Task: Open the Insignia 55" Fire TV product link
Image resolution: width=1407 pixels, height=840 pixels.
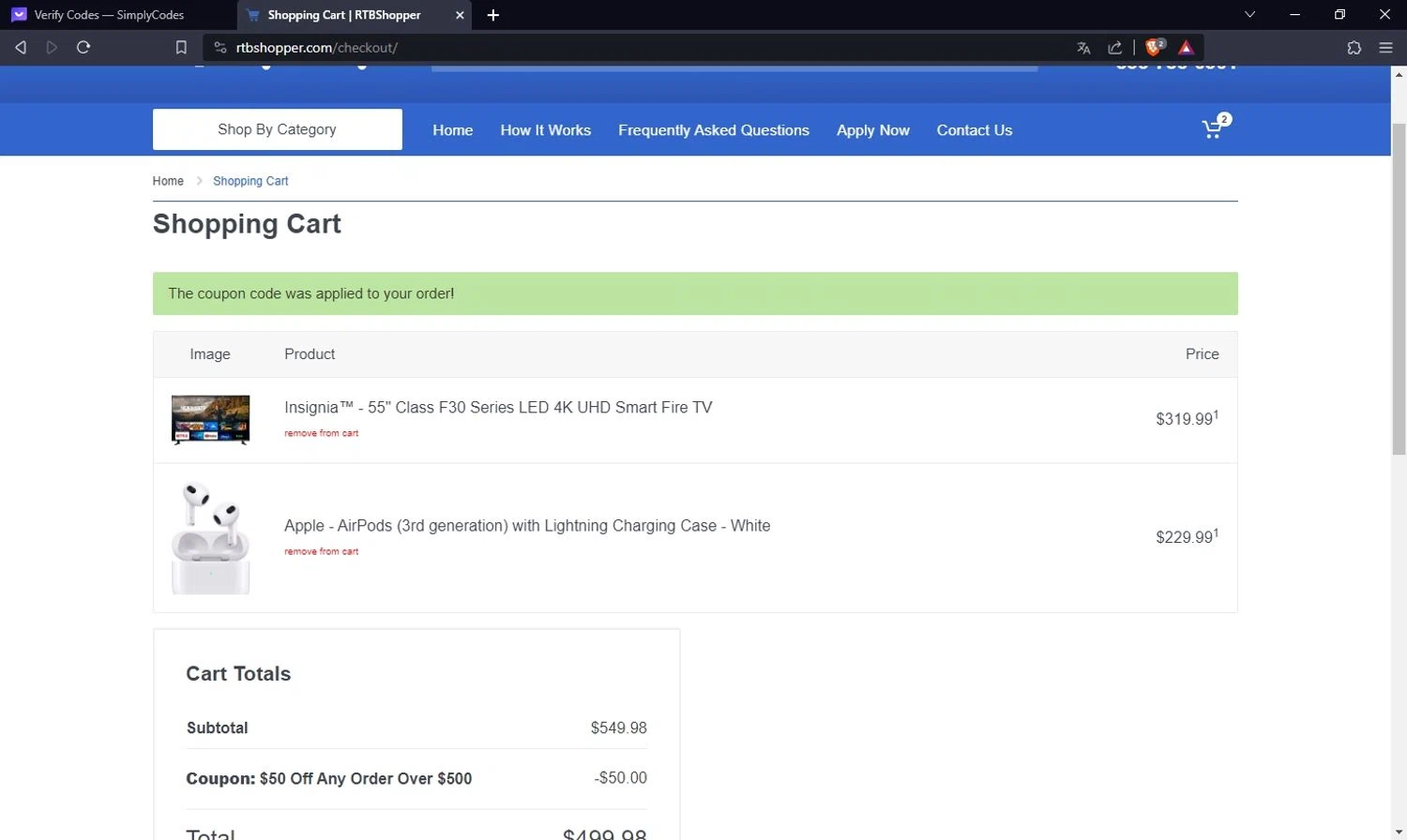Action: (x=498, y=407)
